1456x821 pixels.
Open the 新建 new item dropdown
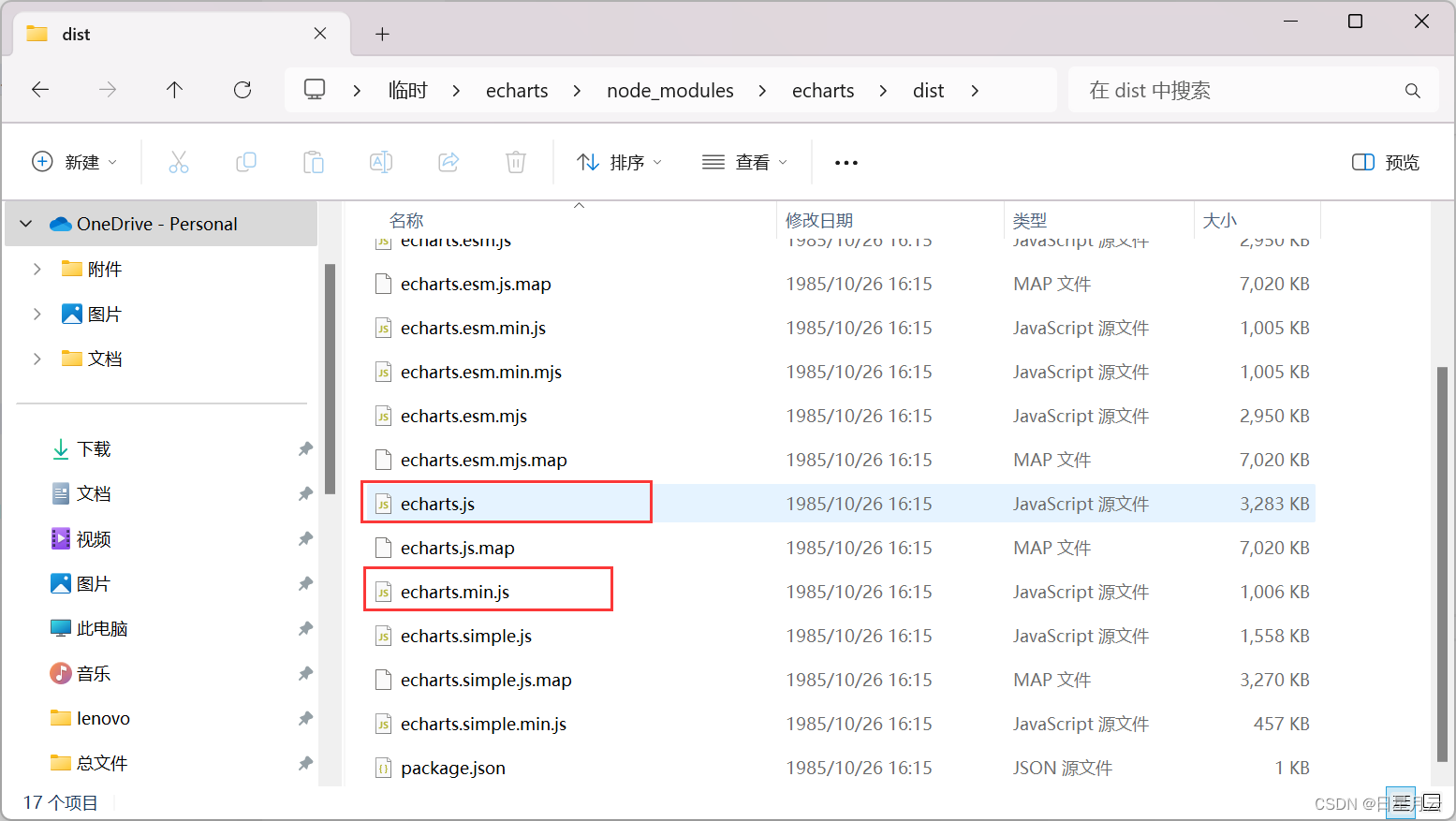[75, 162]
